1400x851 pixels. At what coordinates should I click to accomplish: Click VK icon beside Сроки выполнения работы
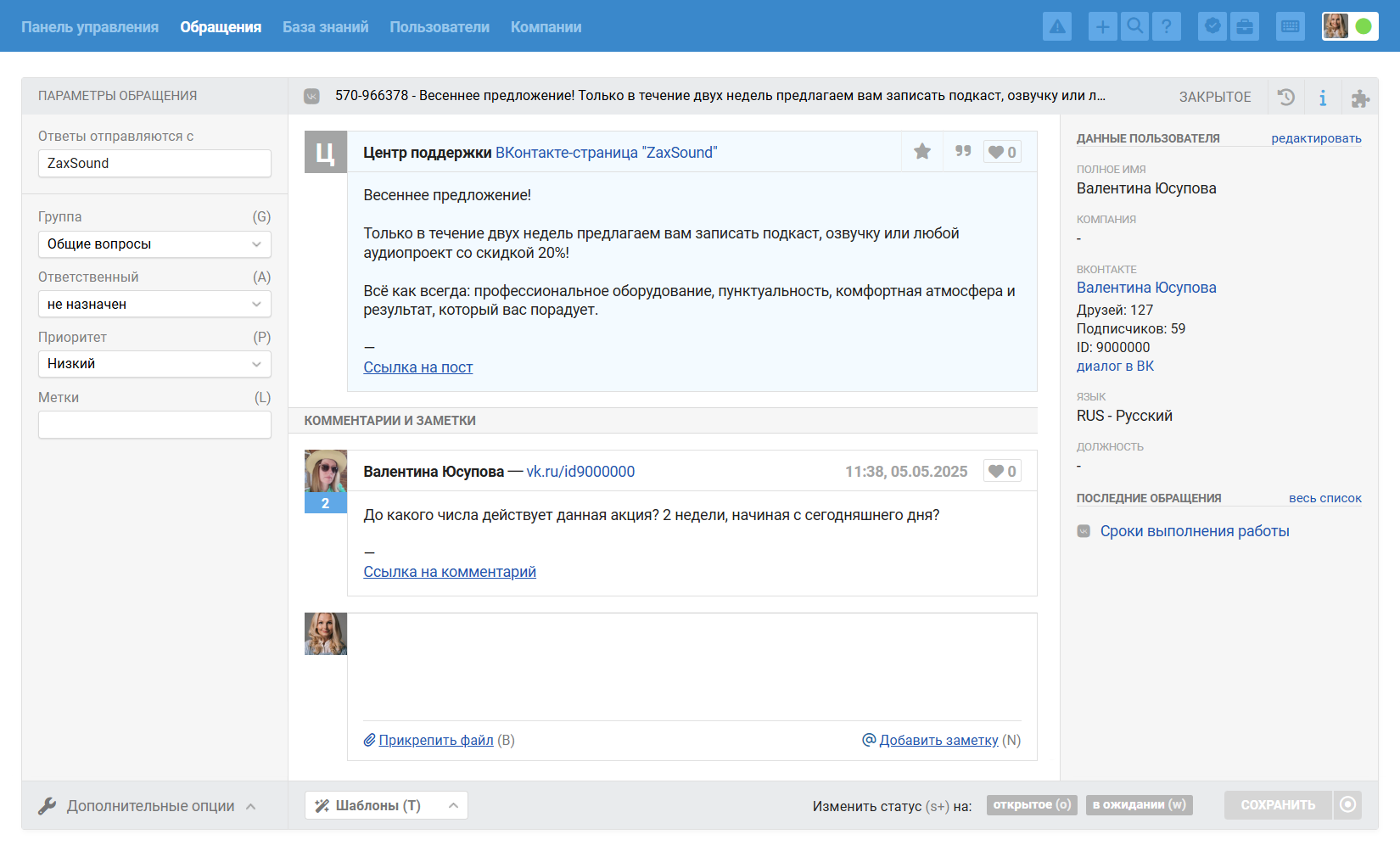pyautogui.click(x=1084, y=531)
